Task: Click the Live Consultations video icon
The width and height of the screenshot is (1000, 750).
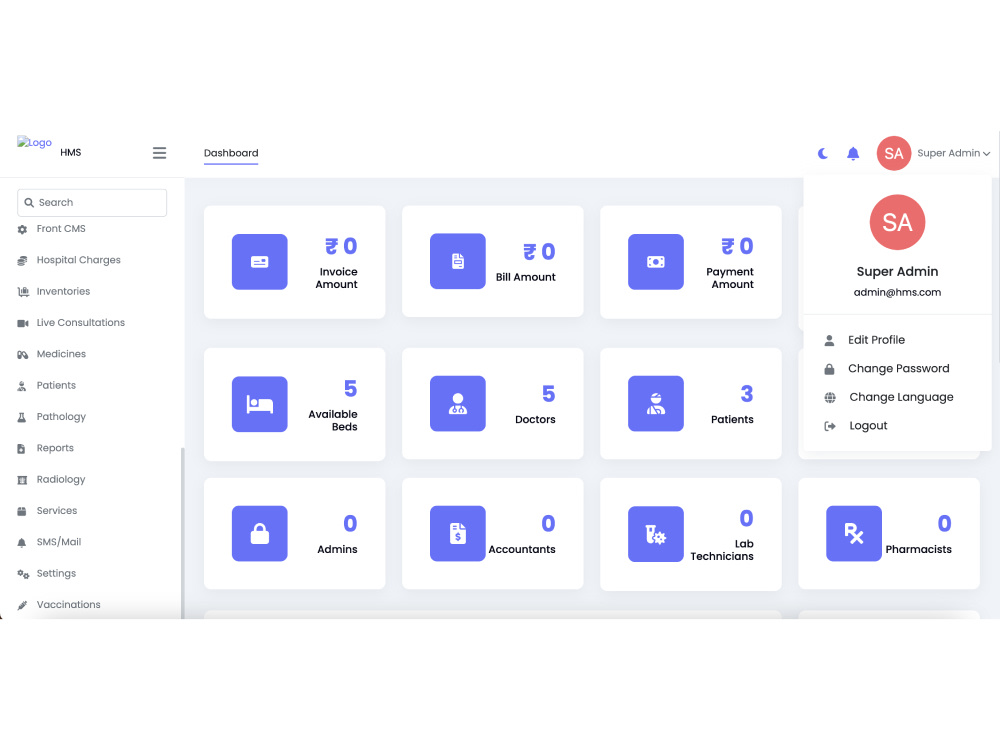Action: coord(23,323)
